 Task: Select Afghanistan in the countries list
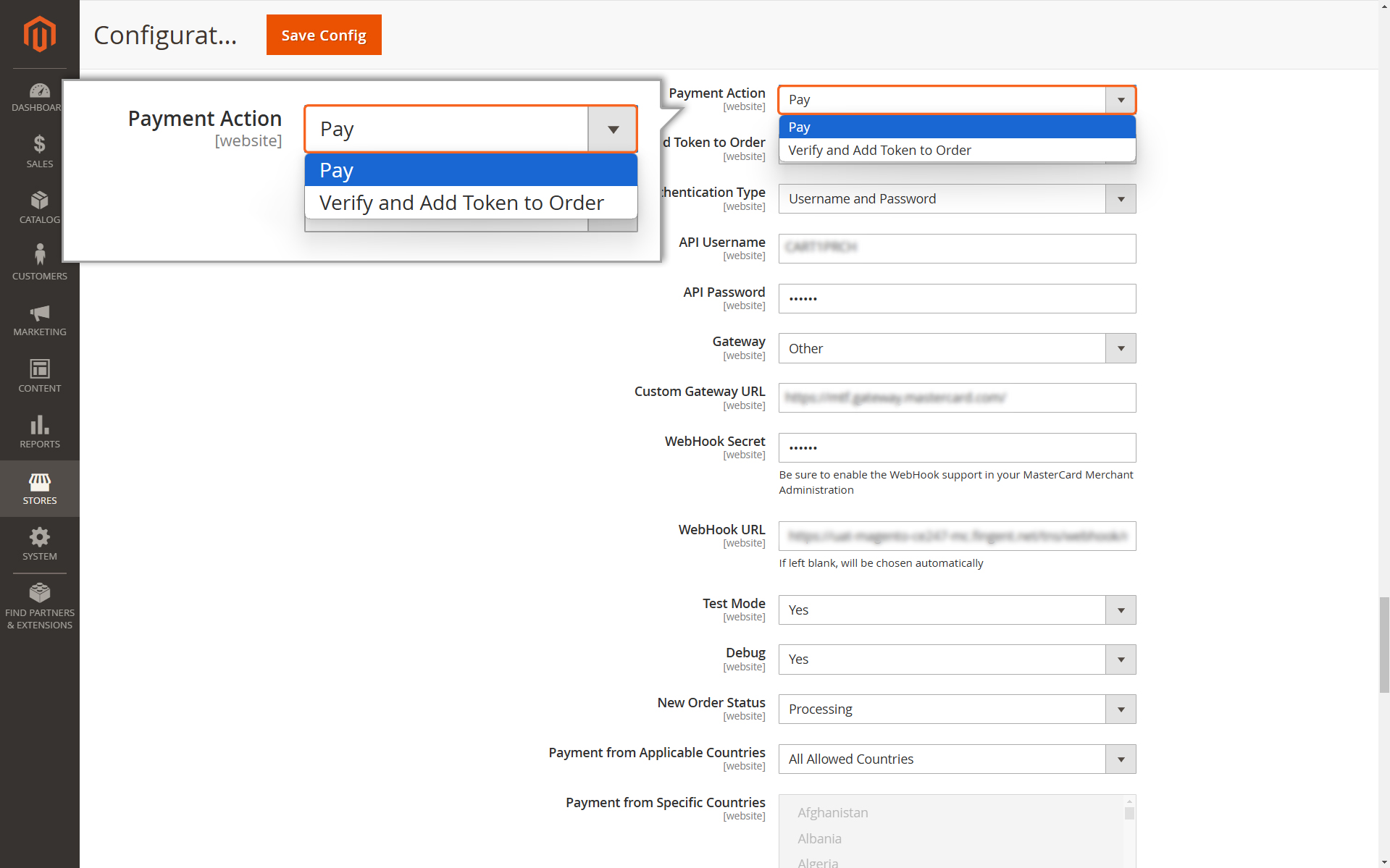[x=833, y=812]
